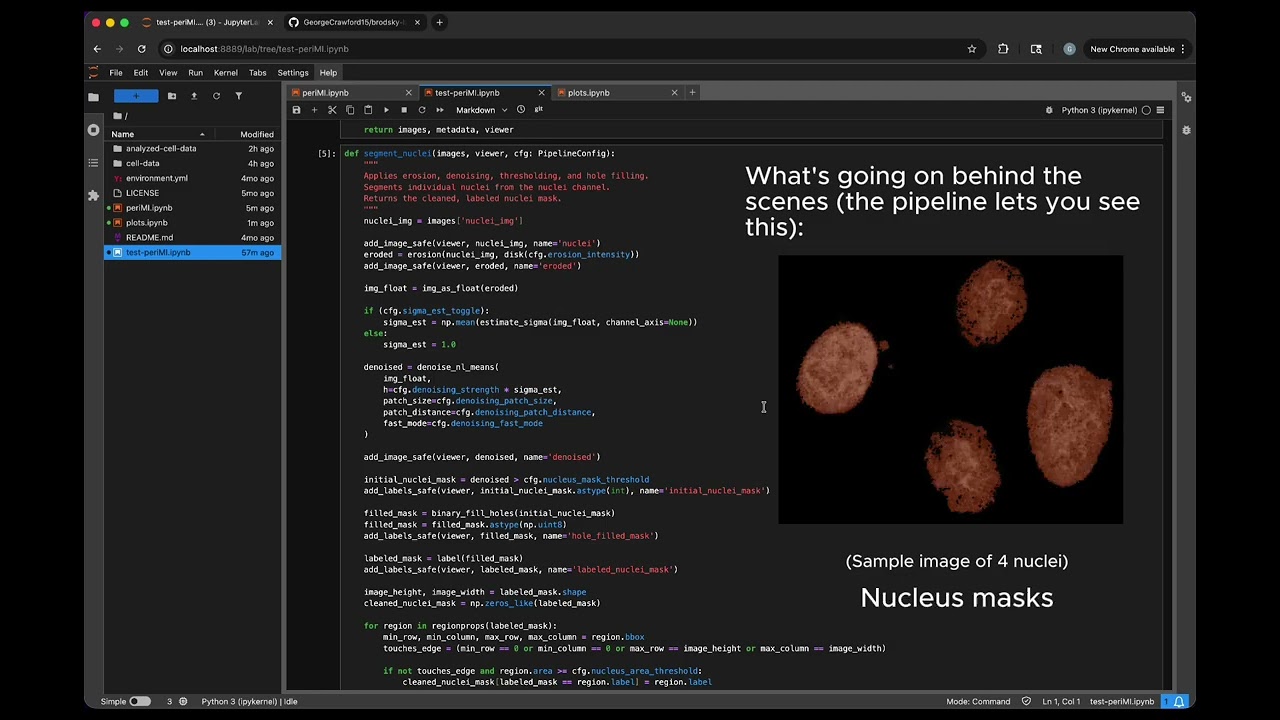1280x720 pixels.
Task: Click the blue New Launcher plus button
Action: pyautogui.click(x=135, y=96)
